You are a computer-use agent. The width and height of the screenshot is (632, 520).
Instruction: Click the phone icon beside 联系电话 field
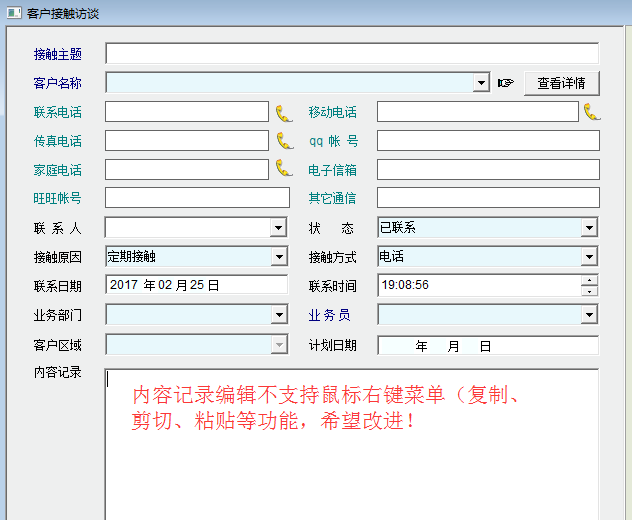[284, 112]
